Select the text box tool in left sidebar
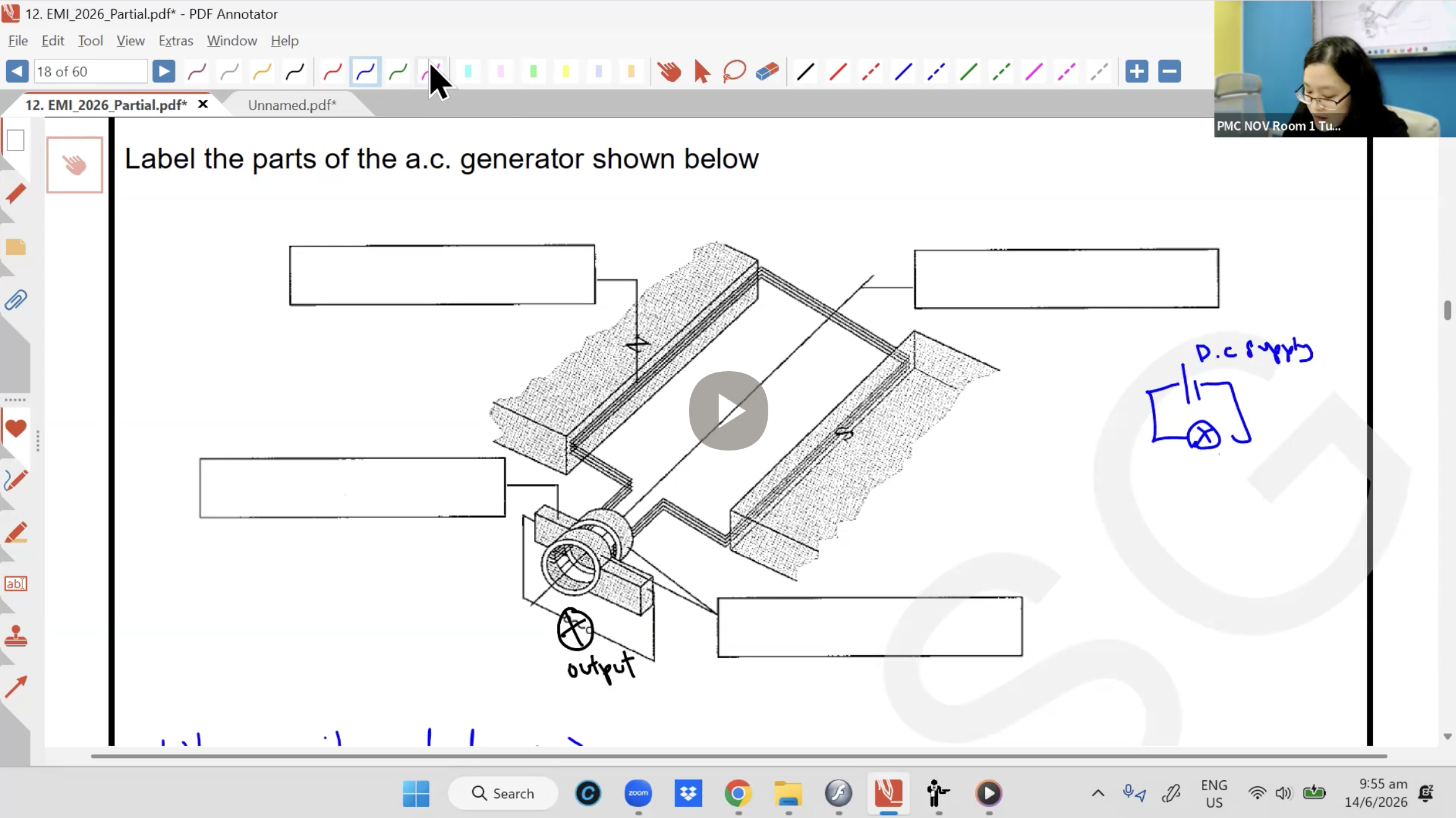This screenshot has width=1456, height=818. 15,583
